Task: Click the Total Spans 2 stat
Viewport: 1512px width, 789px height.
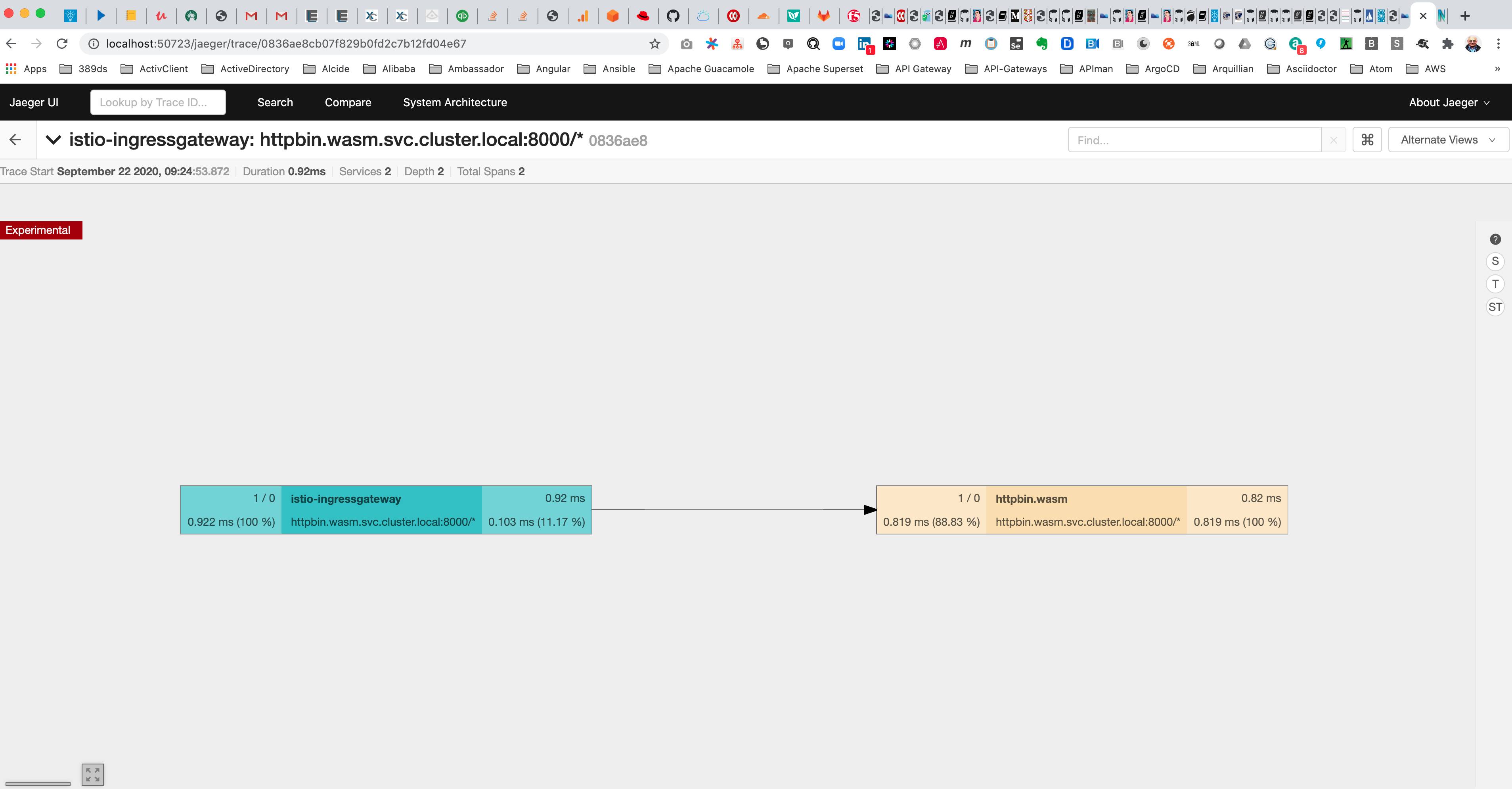Action: tap(491, 171)
